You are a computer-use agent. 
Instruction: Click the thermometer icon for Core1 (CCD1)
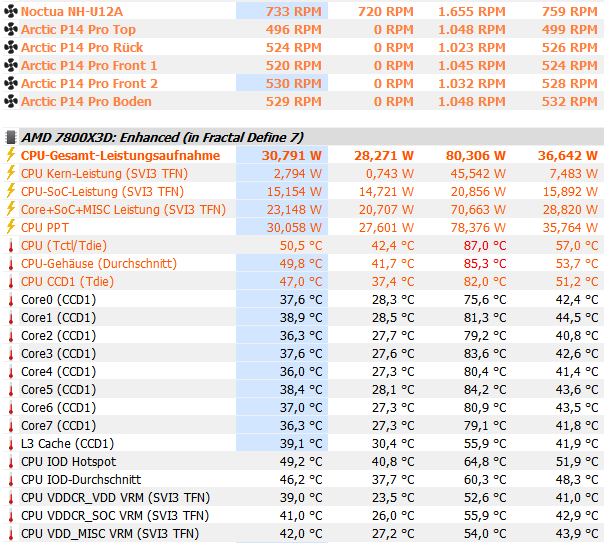pos(11,318)
